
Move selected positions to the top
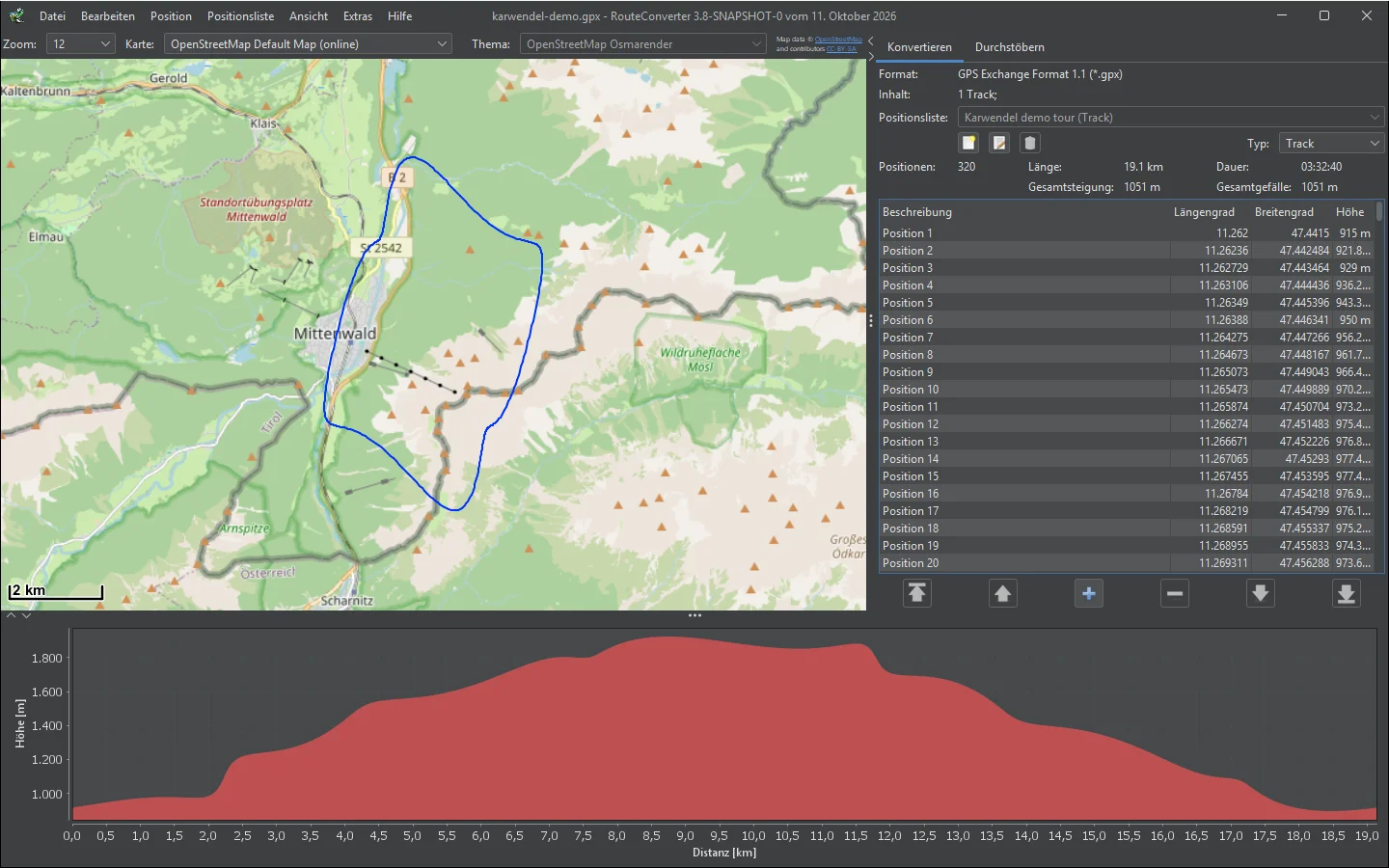917,593
